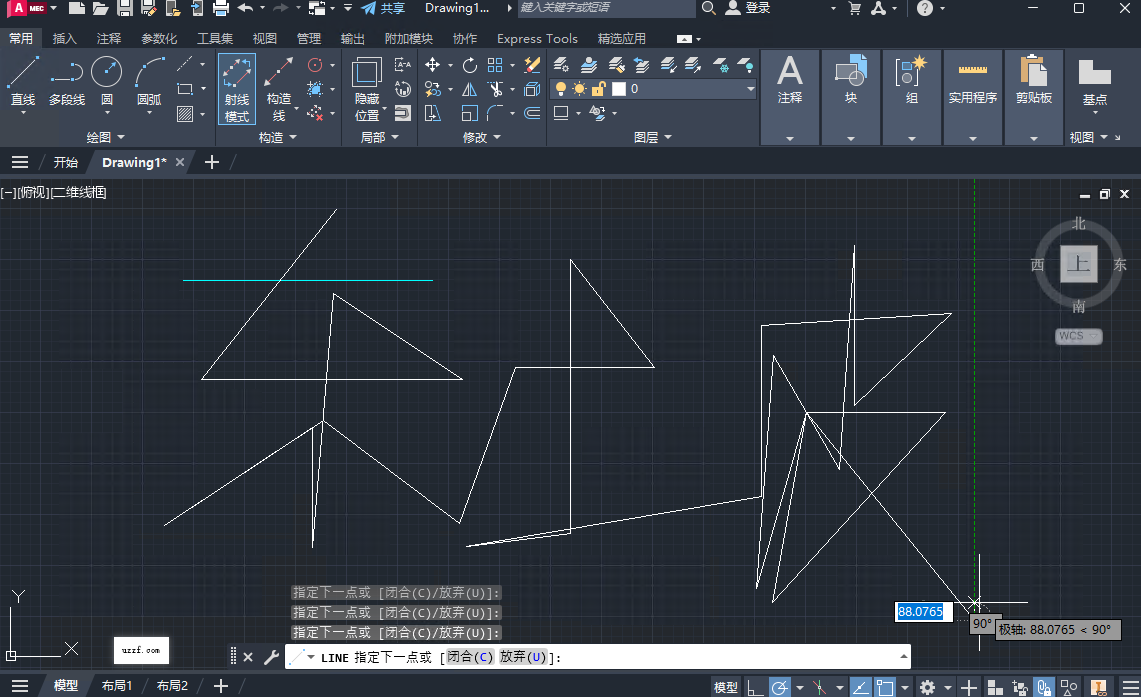Toggle ortho mode in the status bar
The image size is (1141, 697).
tap(756, 687)
